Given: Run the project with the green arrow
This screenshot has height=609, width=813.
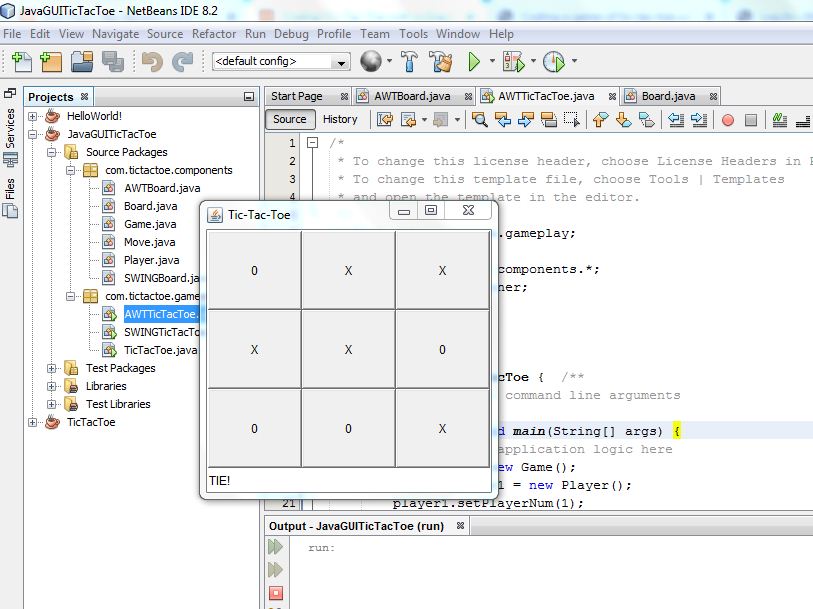Looking at the screenshot, I should [472, 62].
